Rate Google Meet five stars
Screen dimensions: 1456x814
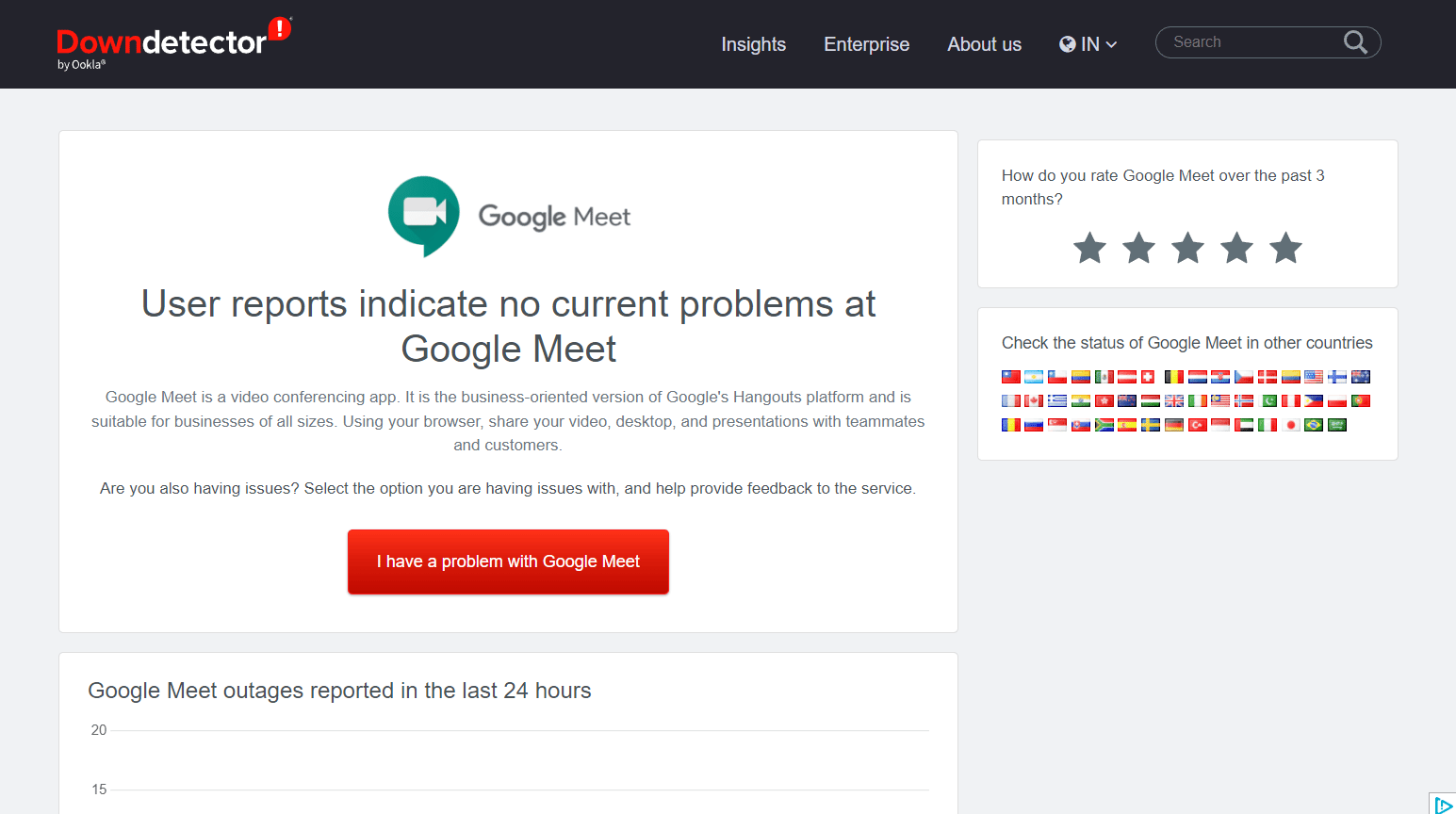(x=1285, y=248)
